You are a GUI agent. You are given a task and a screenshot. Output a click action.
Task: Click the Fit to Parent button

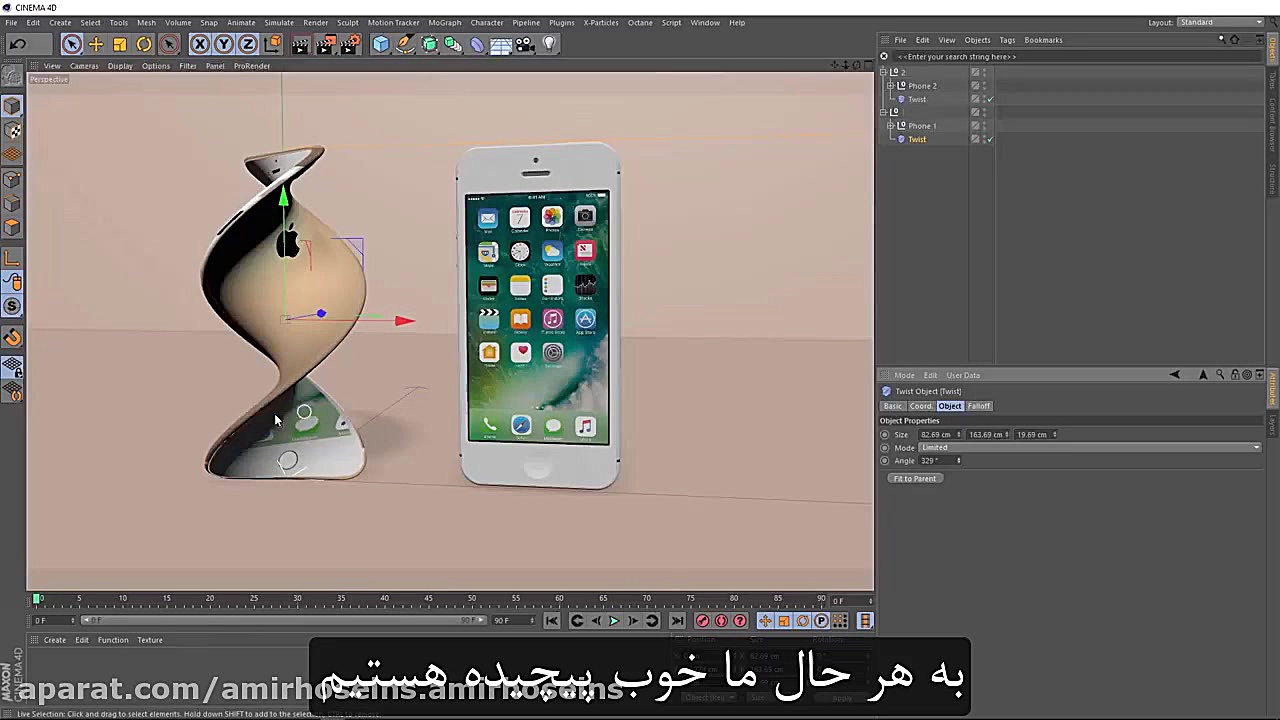coord(914,478)
